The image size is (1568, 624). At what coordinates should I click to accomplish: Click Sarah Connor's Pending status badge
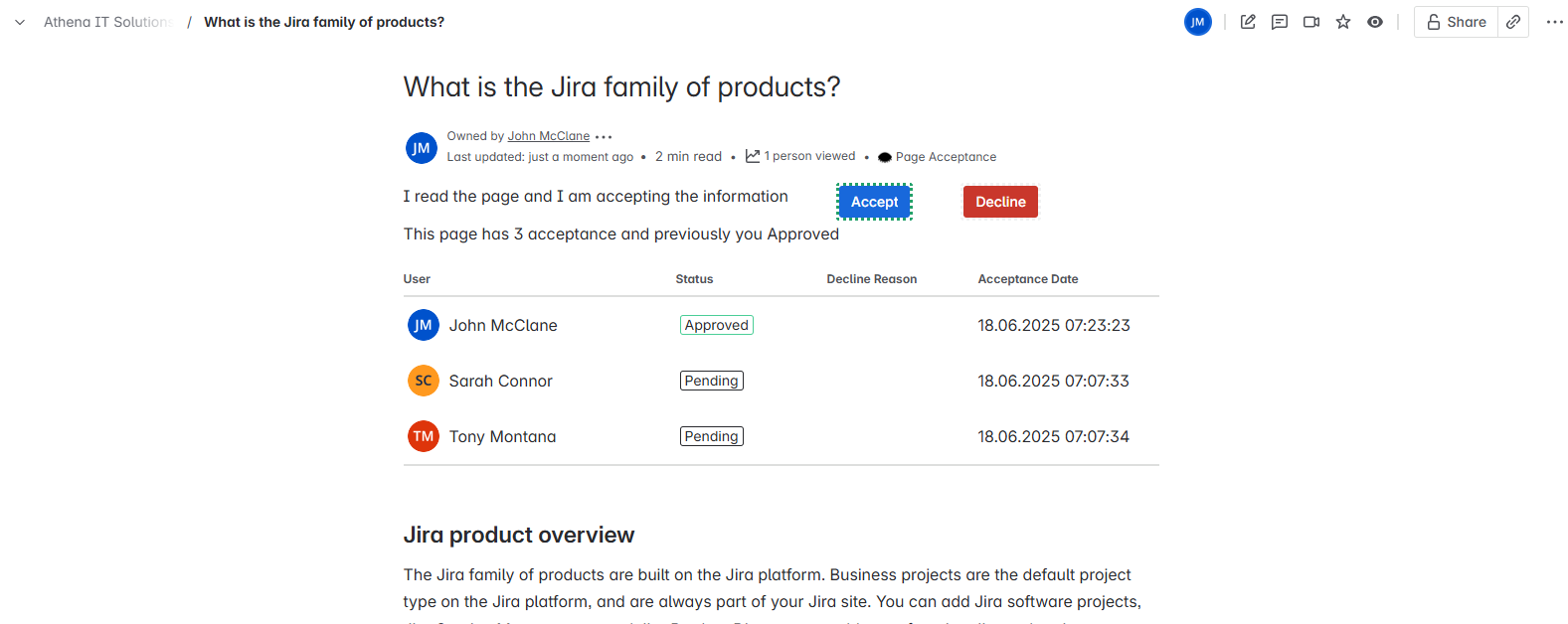(712, 381)
